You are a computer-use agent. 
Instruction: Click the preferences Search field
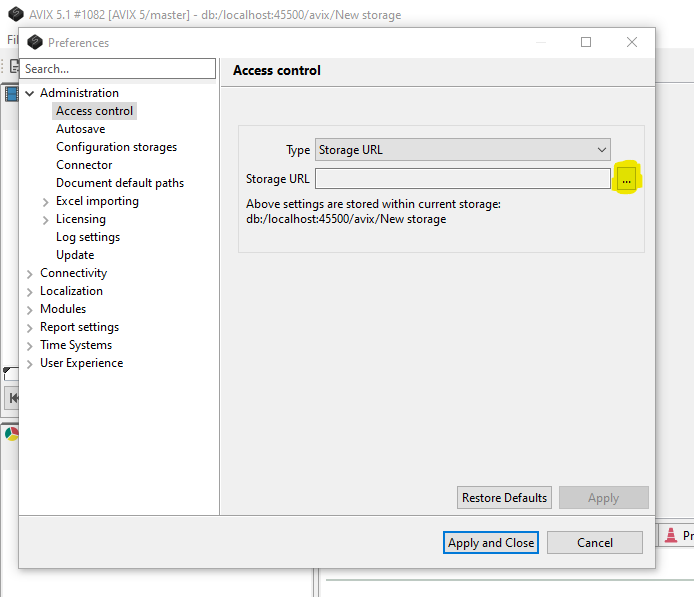[118, 69]
